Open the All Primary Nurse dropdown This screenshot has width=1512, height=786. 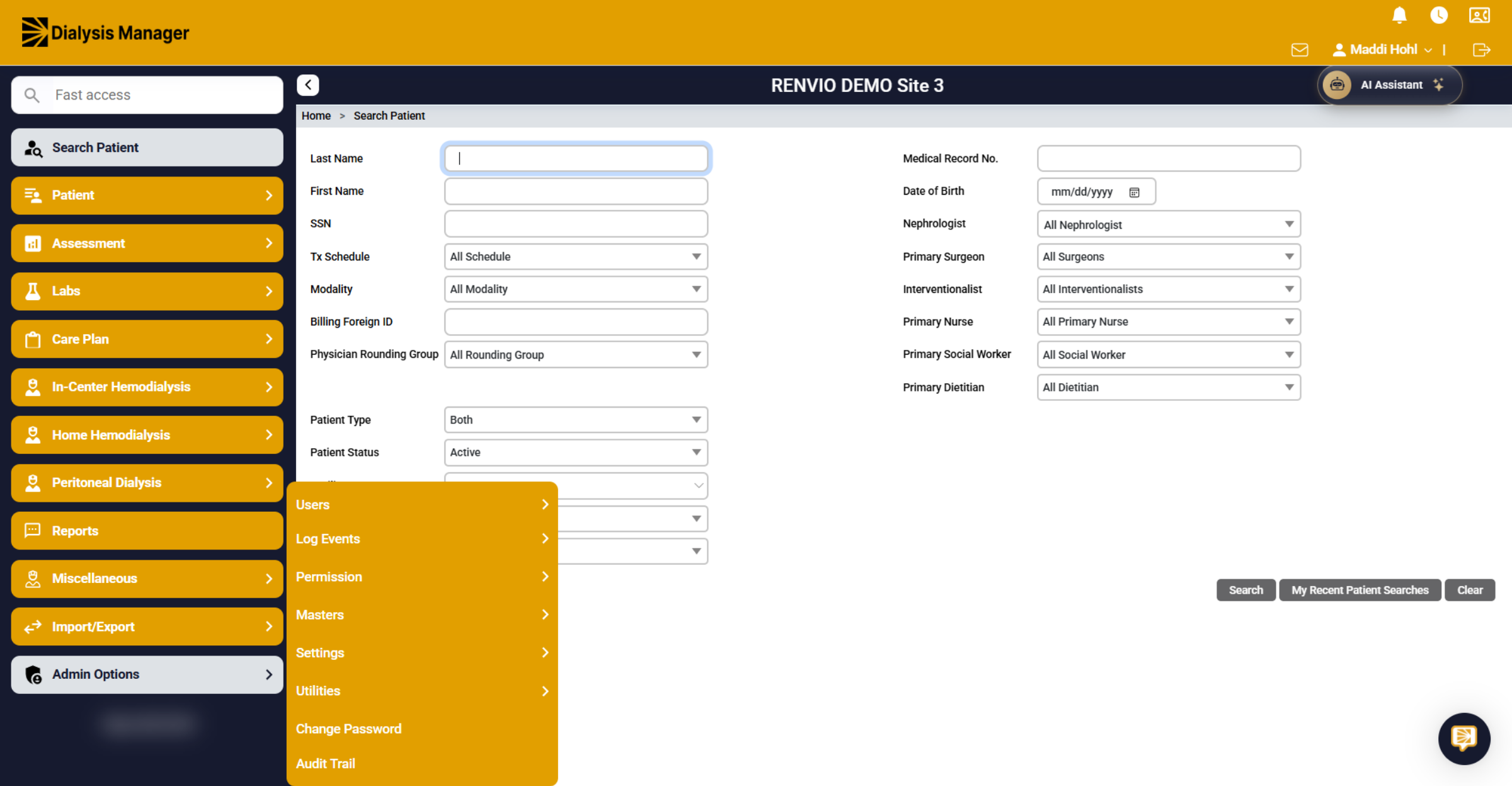coord(1169,322)
